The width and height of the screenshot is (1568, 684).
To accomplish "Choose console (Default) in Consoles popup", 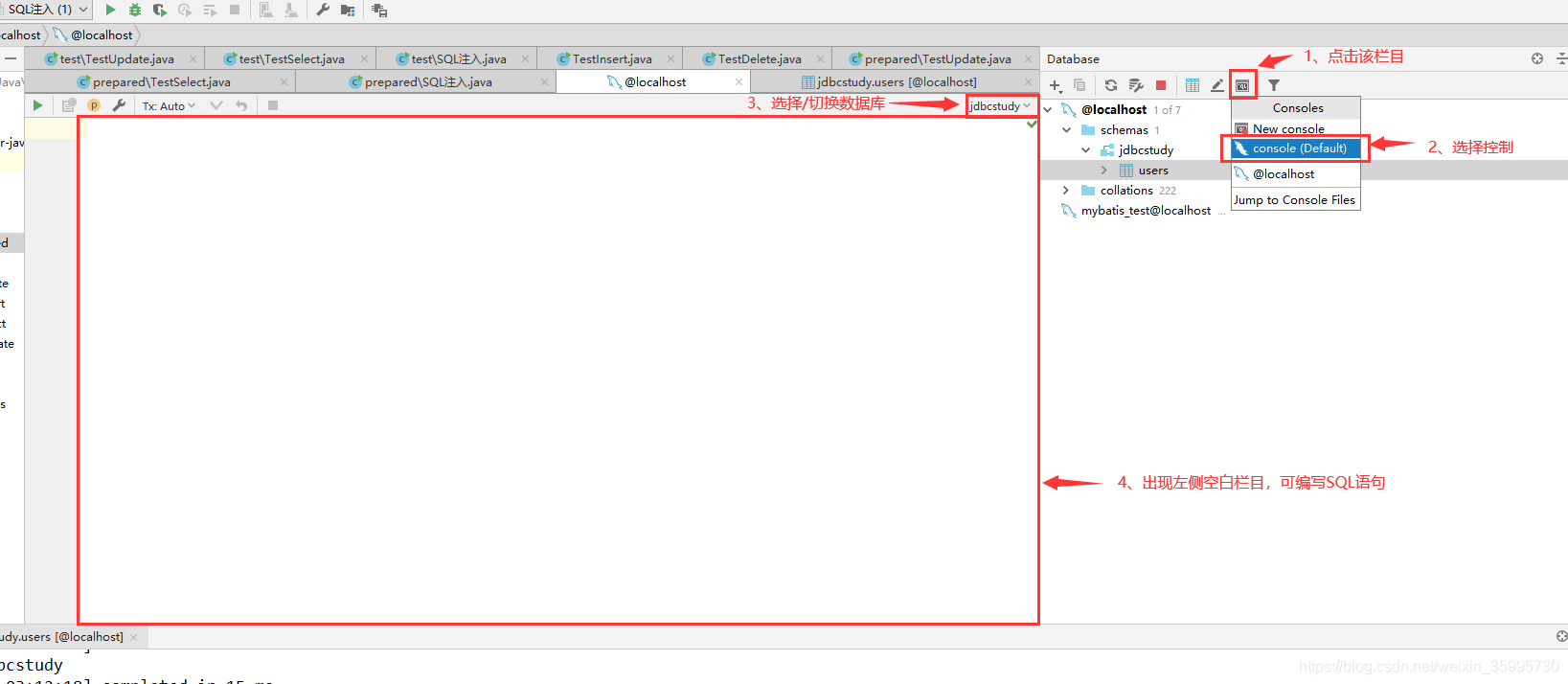I will pos(1295,148).
